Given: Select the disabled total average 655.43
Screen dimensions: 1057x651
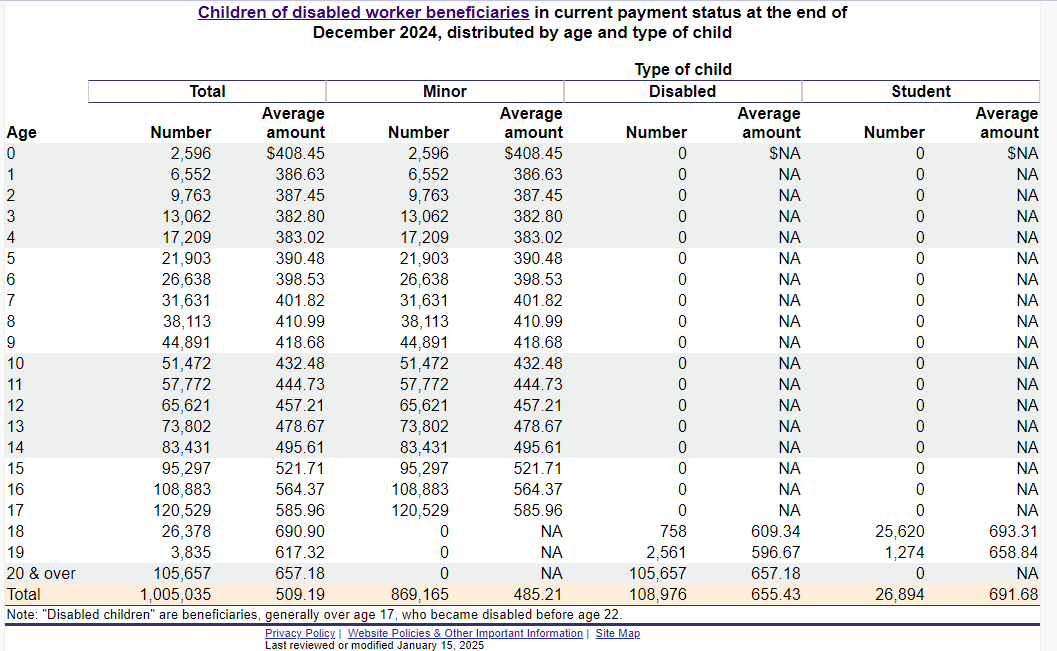Looking at the screenshot, I should tap(776, 594).
